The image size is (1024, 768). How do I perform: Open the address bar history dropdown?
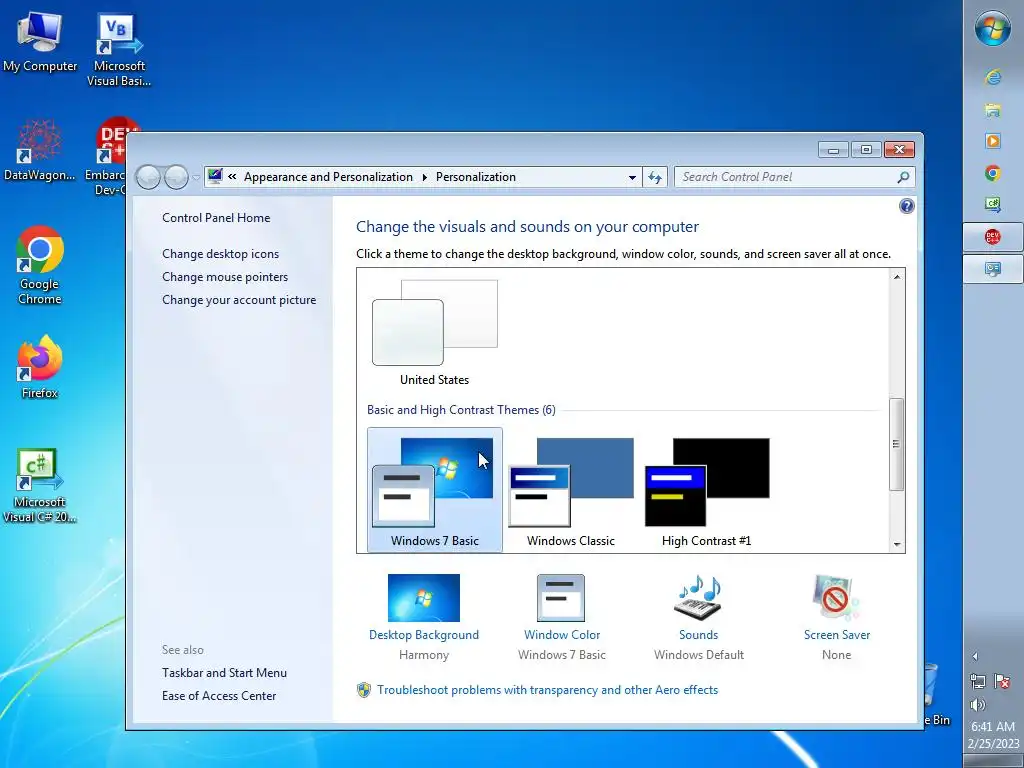pyautogui.click(x=632, y=178)
